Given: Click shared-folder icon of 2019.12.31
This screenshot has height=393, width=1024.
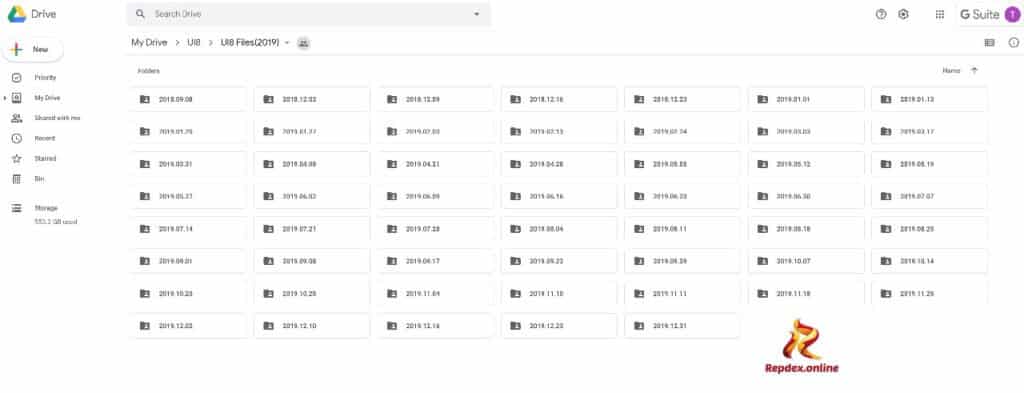Looking at the screenshot, I should (x=639, y=326).
